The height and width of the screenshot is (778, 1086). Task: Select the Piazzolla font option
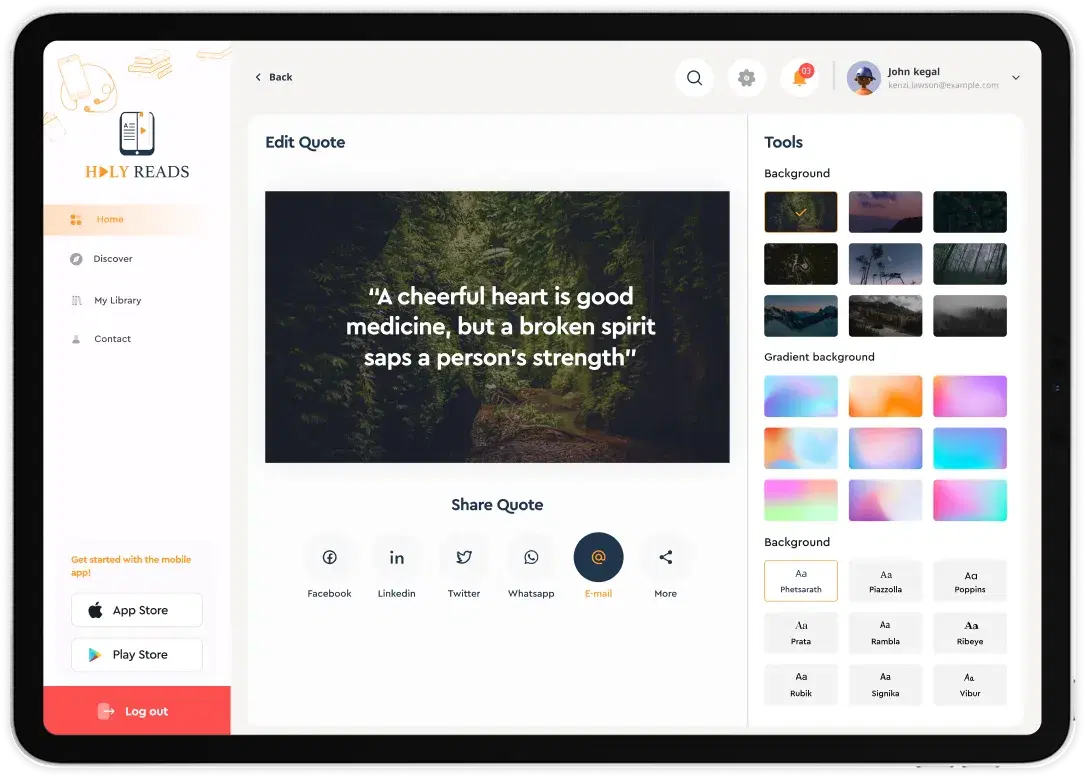click(x=885, y=581)
